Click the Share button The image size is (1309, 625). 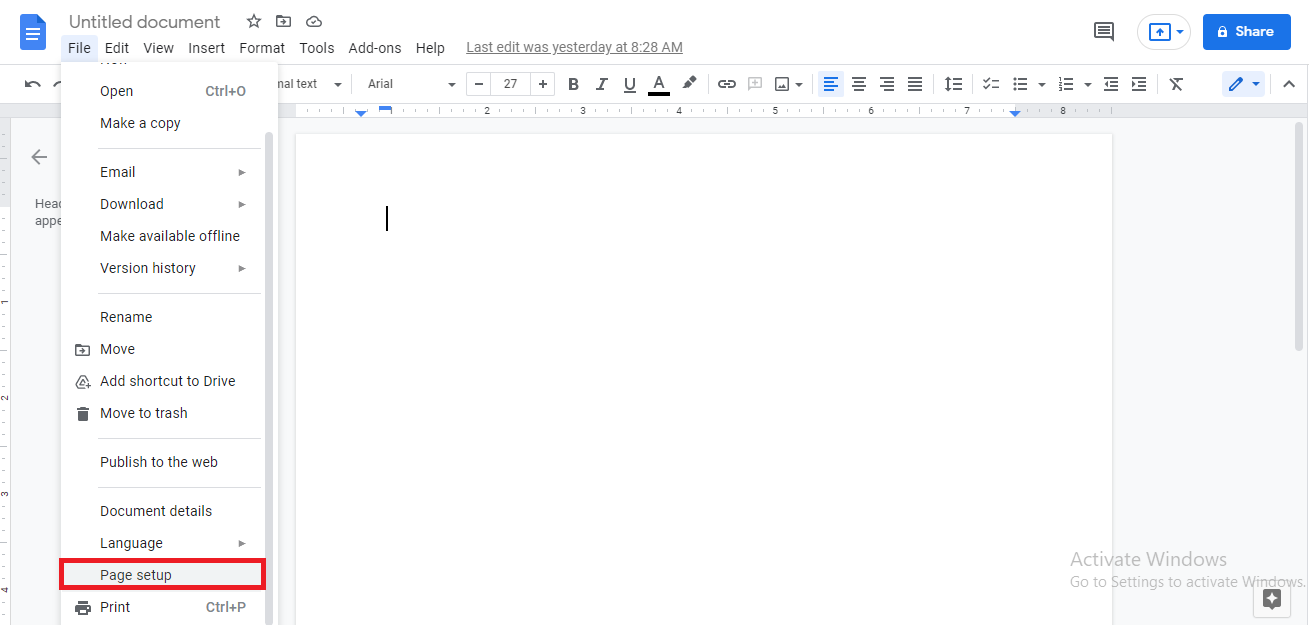tap(1247, 32)
